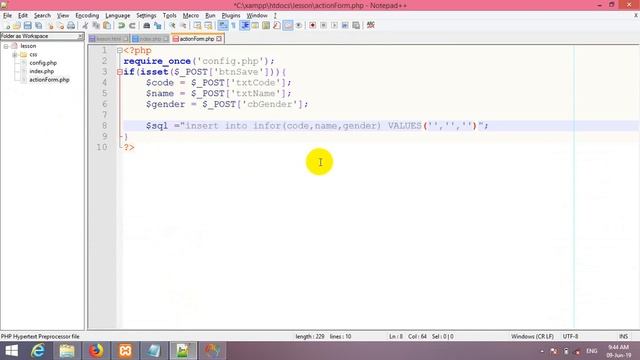Image resolution: width=640 pixels, height=360 pixels.
Task: Place the cursor on the require_once line
Action: click(x=199, y=61)
